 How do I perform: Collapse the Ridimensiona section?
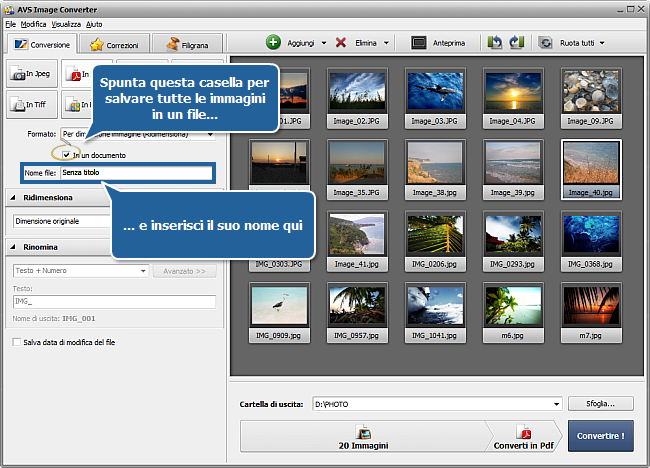tap(14, 198)
